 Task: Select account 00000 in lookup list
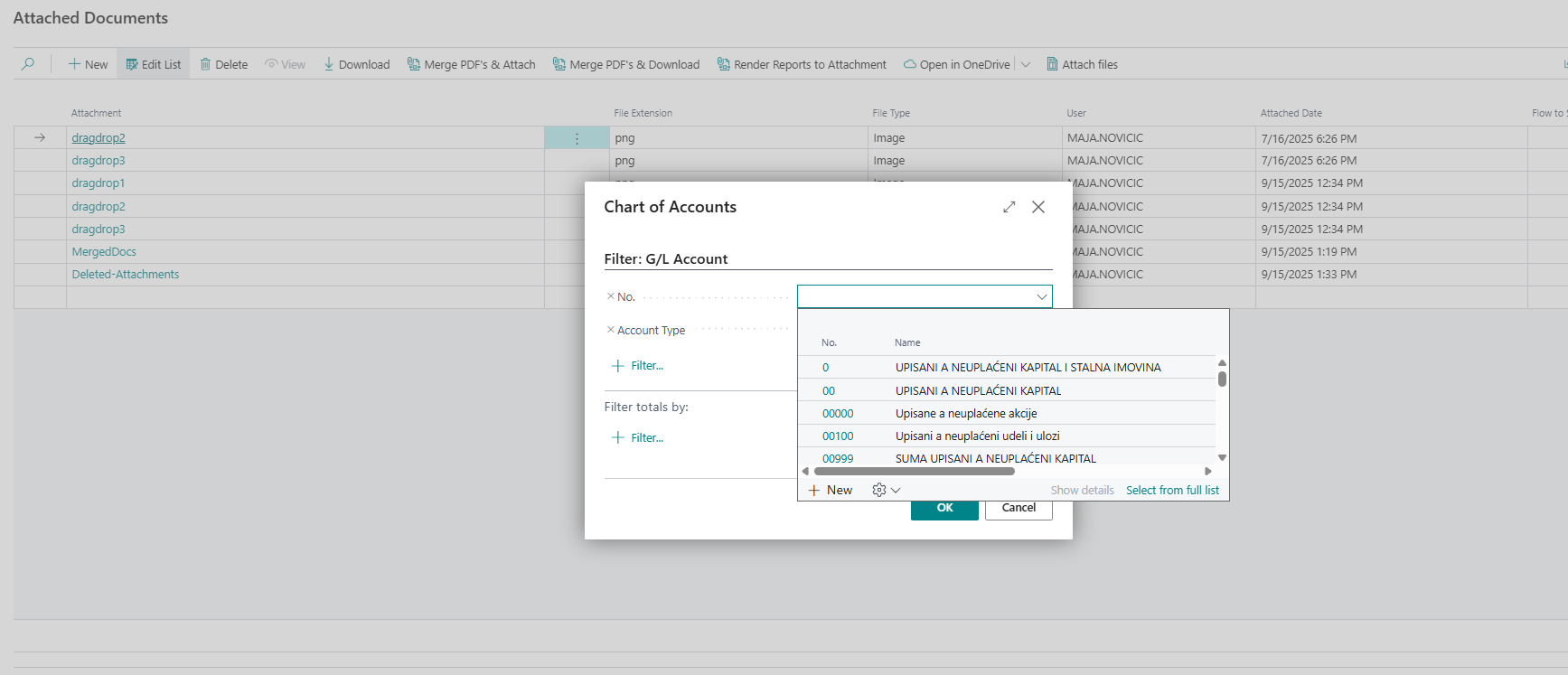pos(838,414)
